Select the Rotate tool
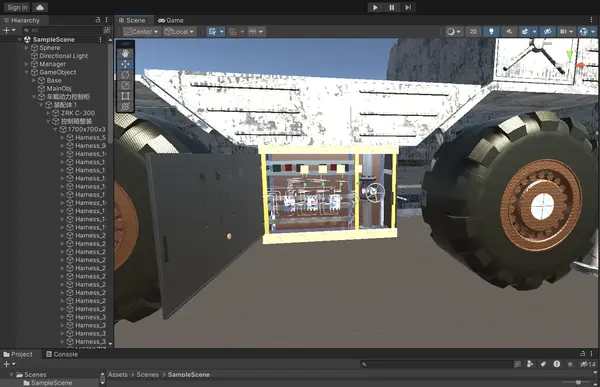The height and width of the screenshot is (387, 600). (125, 75)
